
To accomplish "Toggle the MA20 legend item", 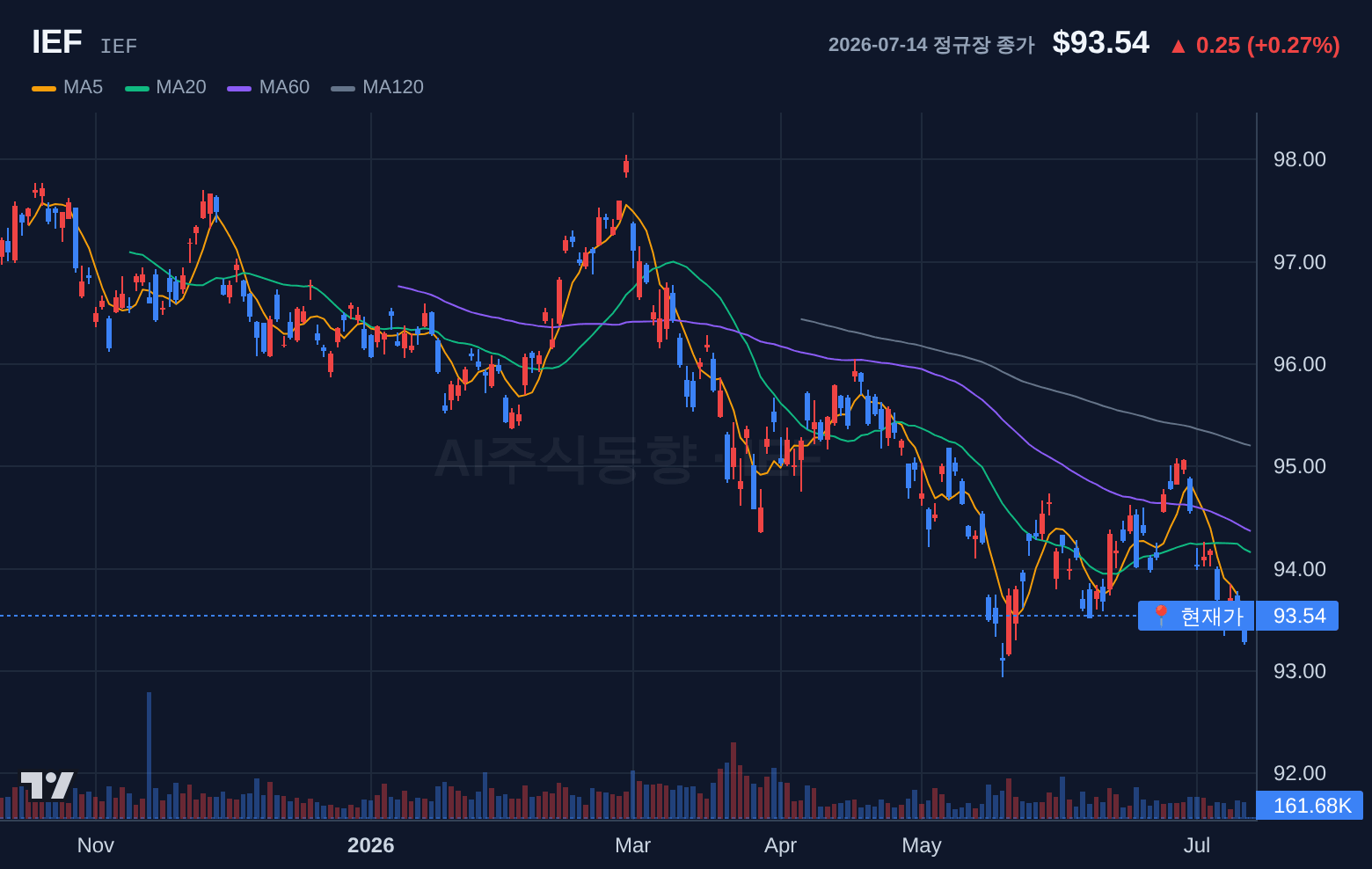I will 165,87.
